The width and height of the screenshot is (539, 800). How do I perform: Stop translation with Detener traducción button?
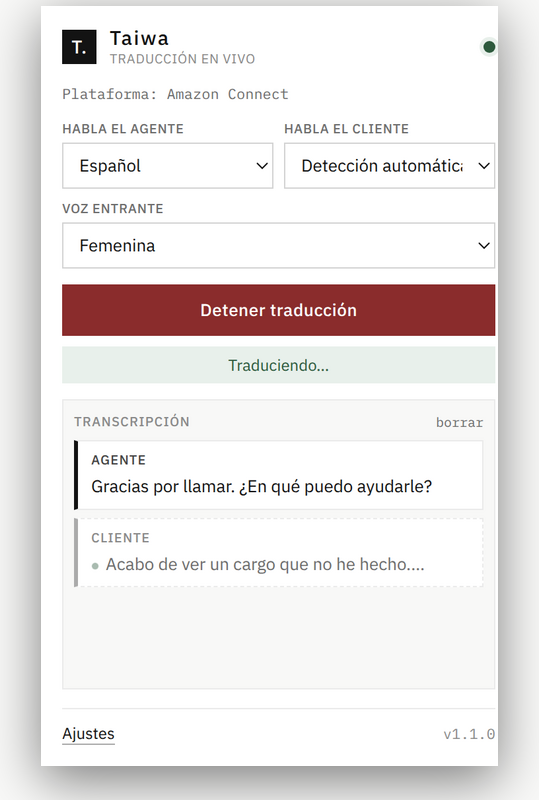[x=279, y=310]
